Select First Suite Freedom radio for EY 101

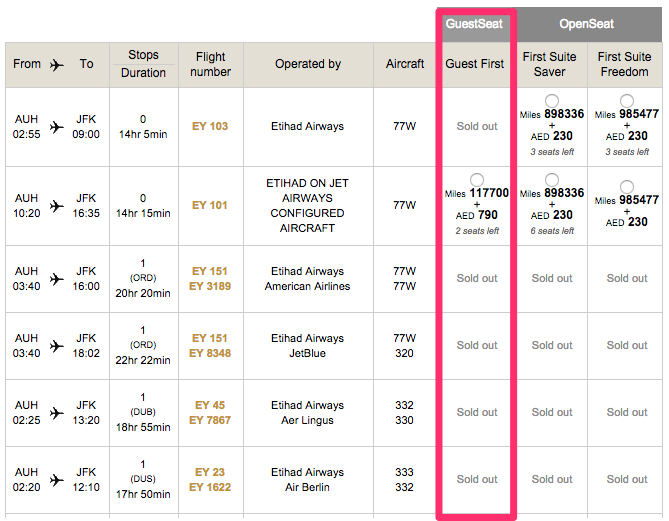point(626,187)
